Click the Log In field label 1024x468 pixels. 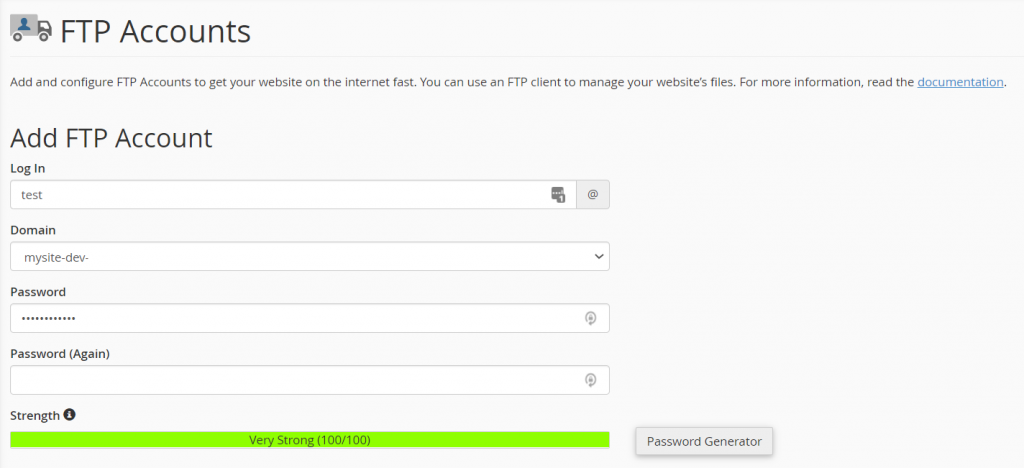pos(27,168)
